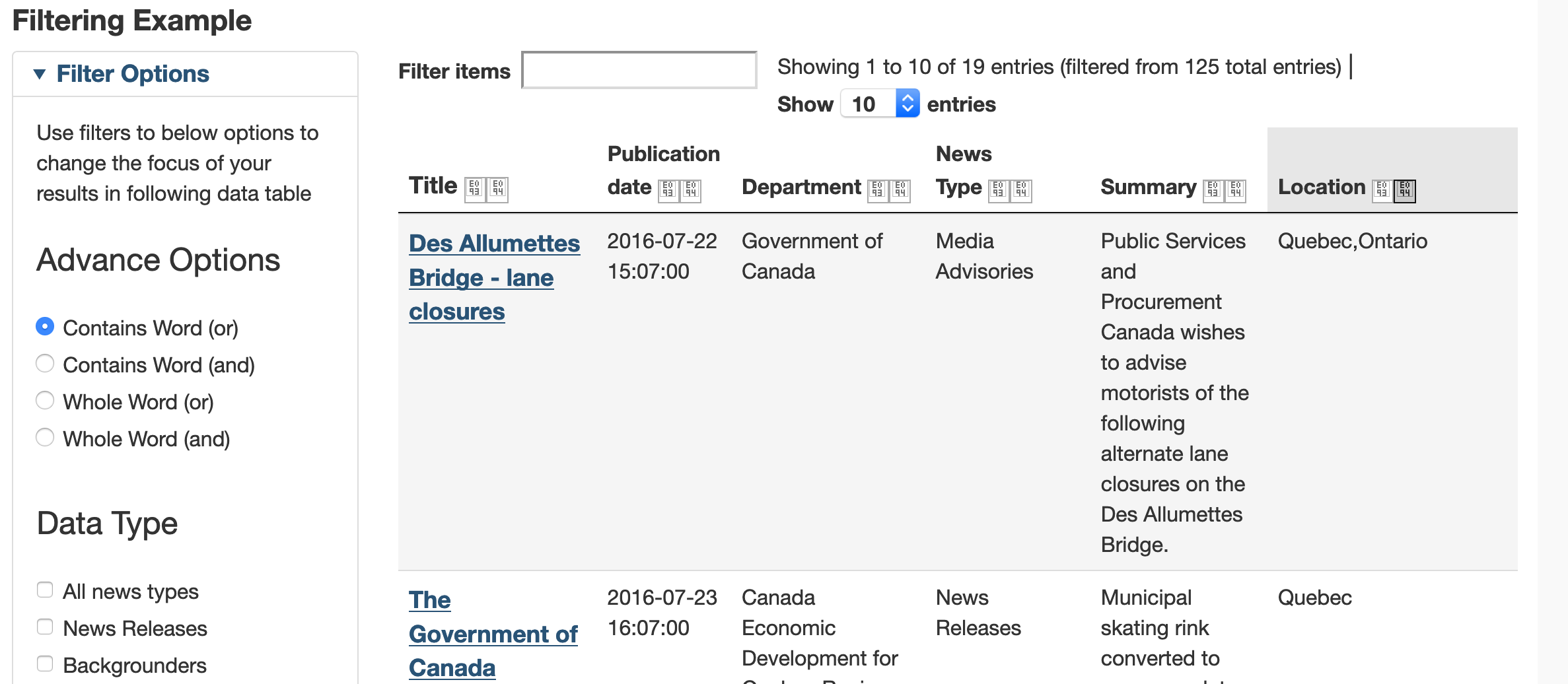
Task: Click the Advance Options heading
Action: [x=159, y=260]
